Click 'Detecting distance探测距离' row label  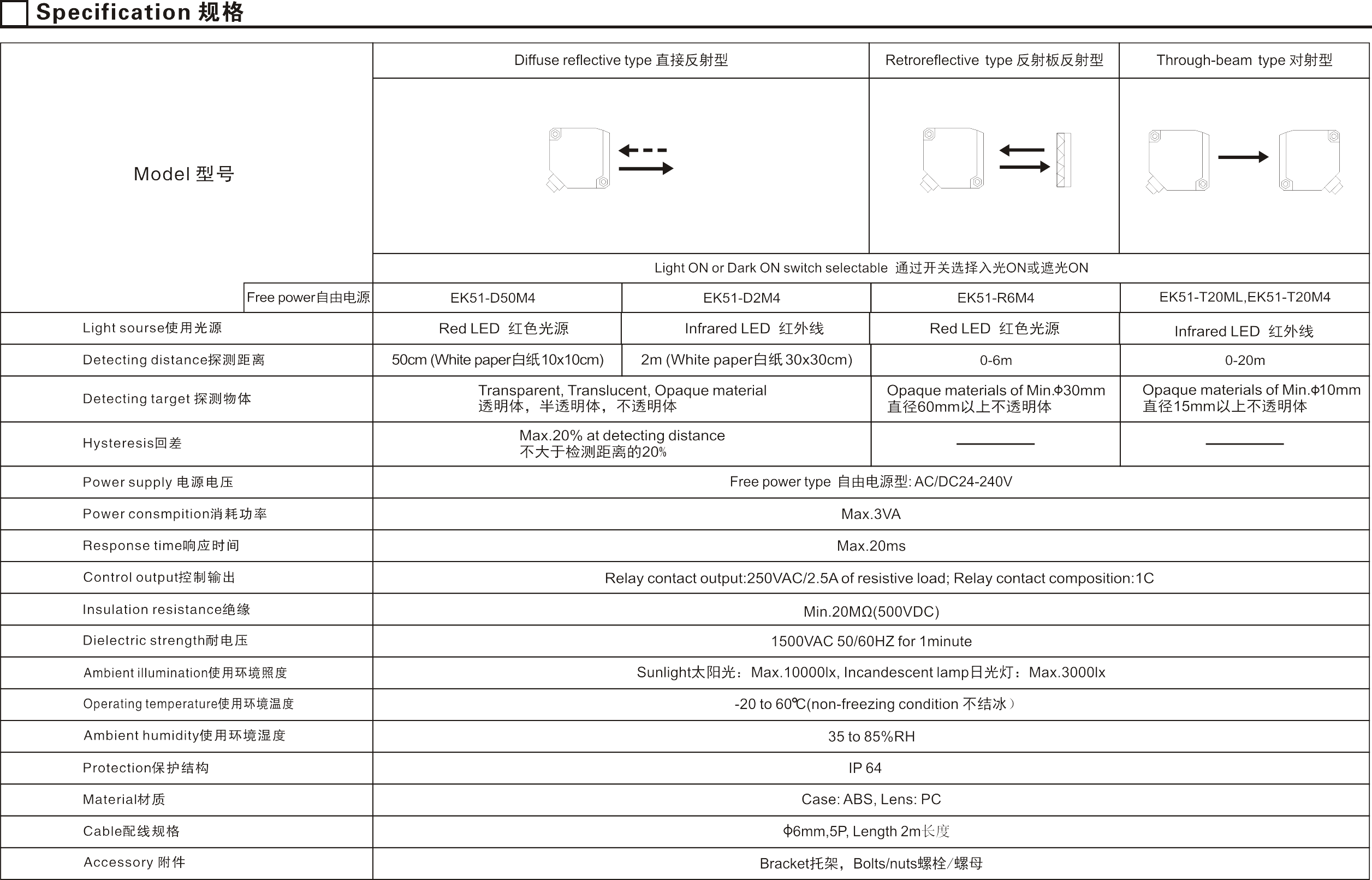pos(174,360)
